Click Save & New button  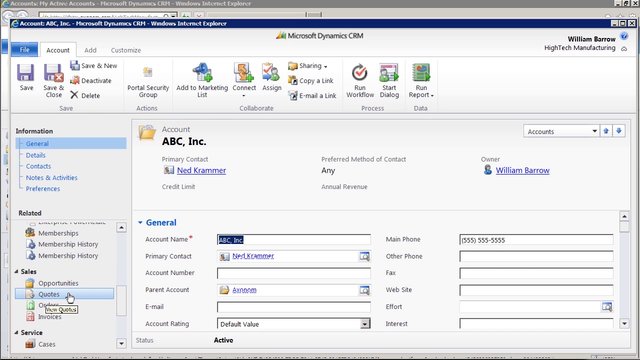(x=93, y=65)
